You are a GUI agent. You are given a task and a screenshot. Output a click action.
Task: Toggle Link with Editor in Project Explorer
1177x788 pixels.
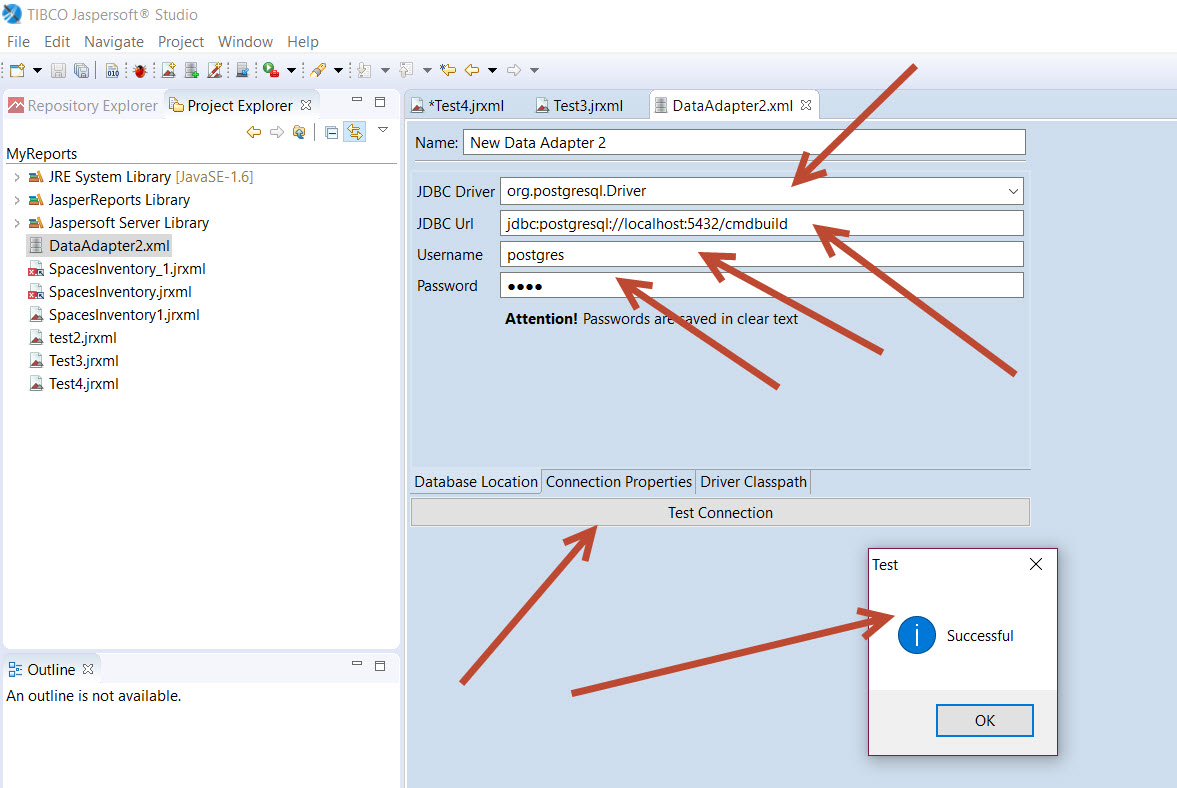[x=354, y=132]
